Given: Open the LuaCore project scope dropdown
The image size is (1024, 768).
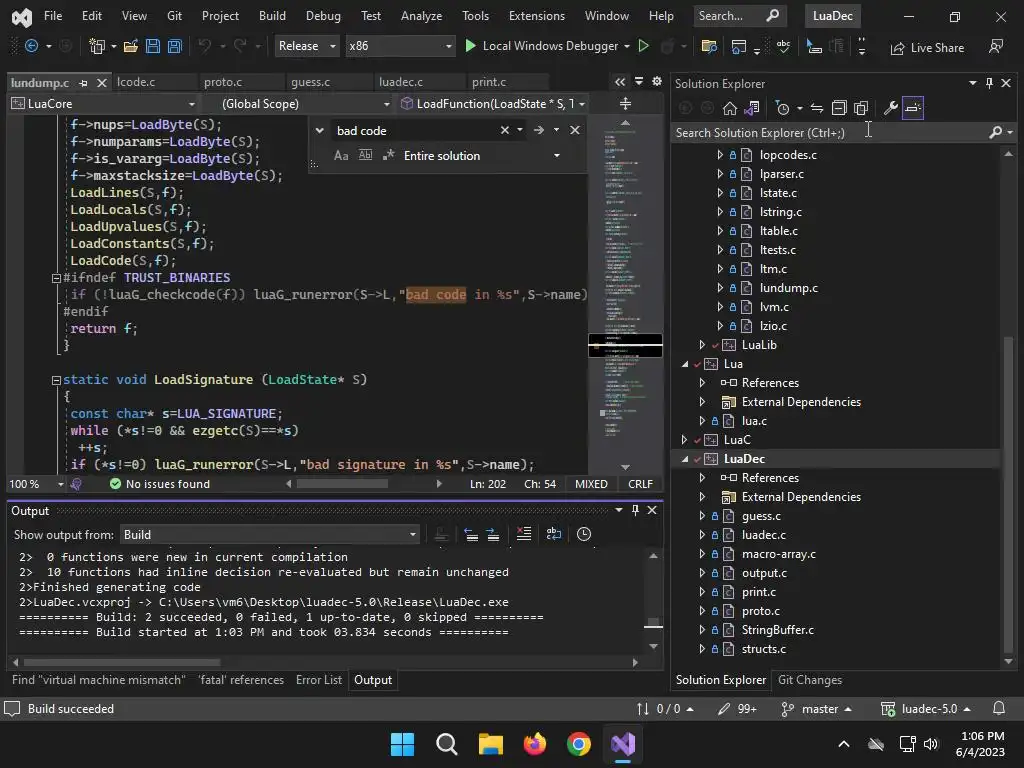Looking at the screenshot, I should (103, 104).
